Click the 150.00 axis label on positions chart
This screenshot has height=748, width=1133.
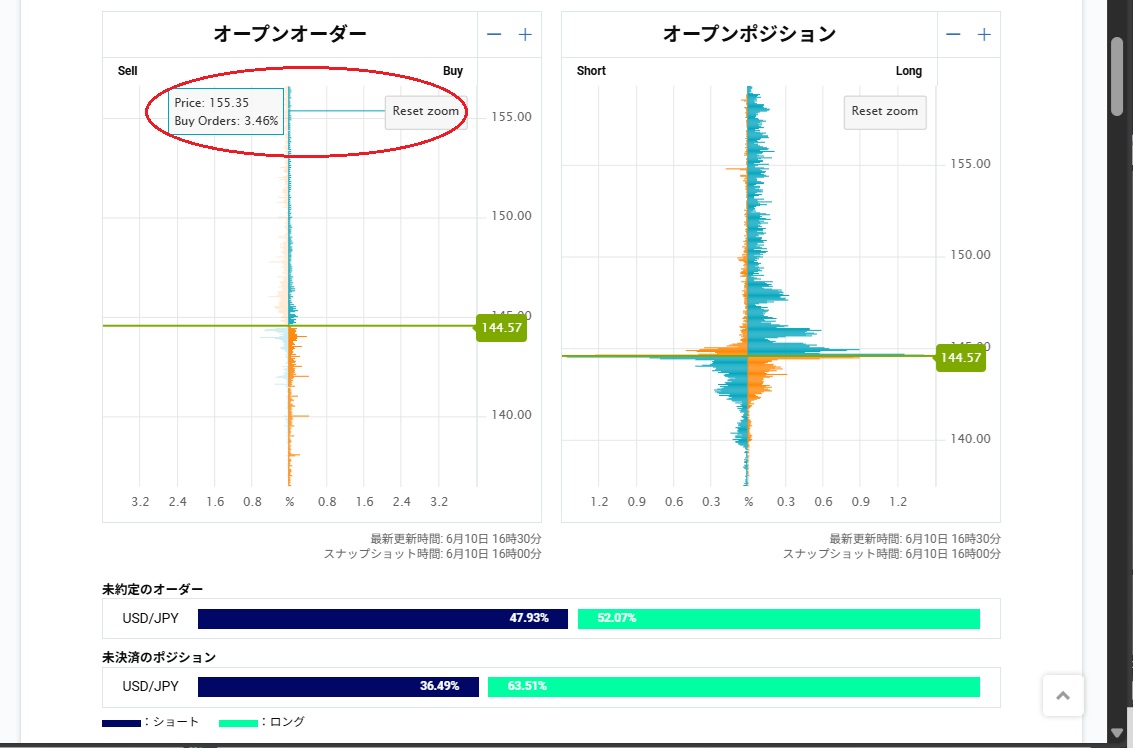pyautogui.click(x=970, y=255)
